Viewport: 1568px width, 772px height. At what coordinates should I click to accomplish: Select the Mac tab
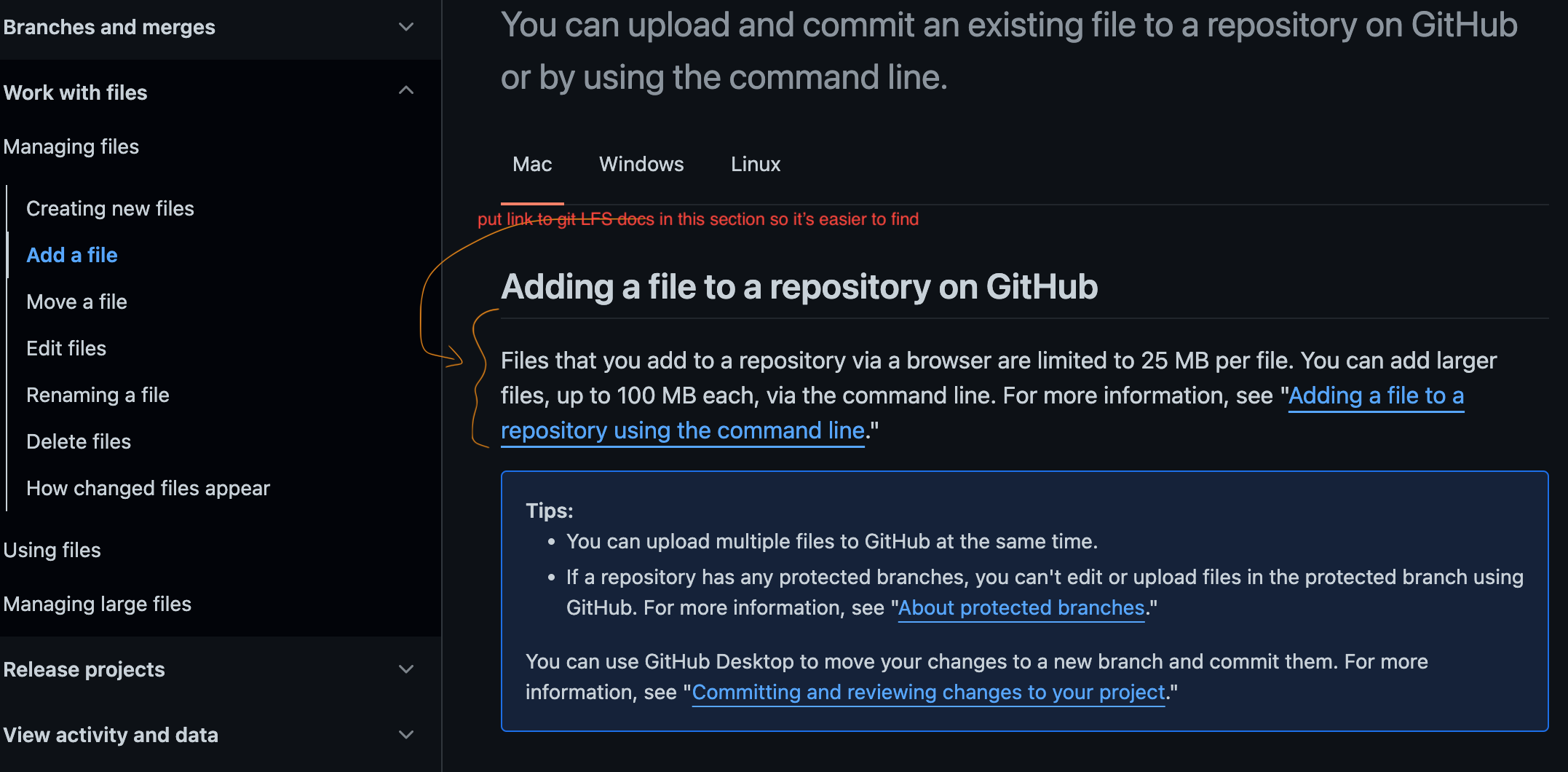tap(532, 164)
